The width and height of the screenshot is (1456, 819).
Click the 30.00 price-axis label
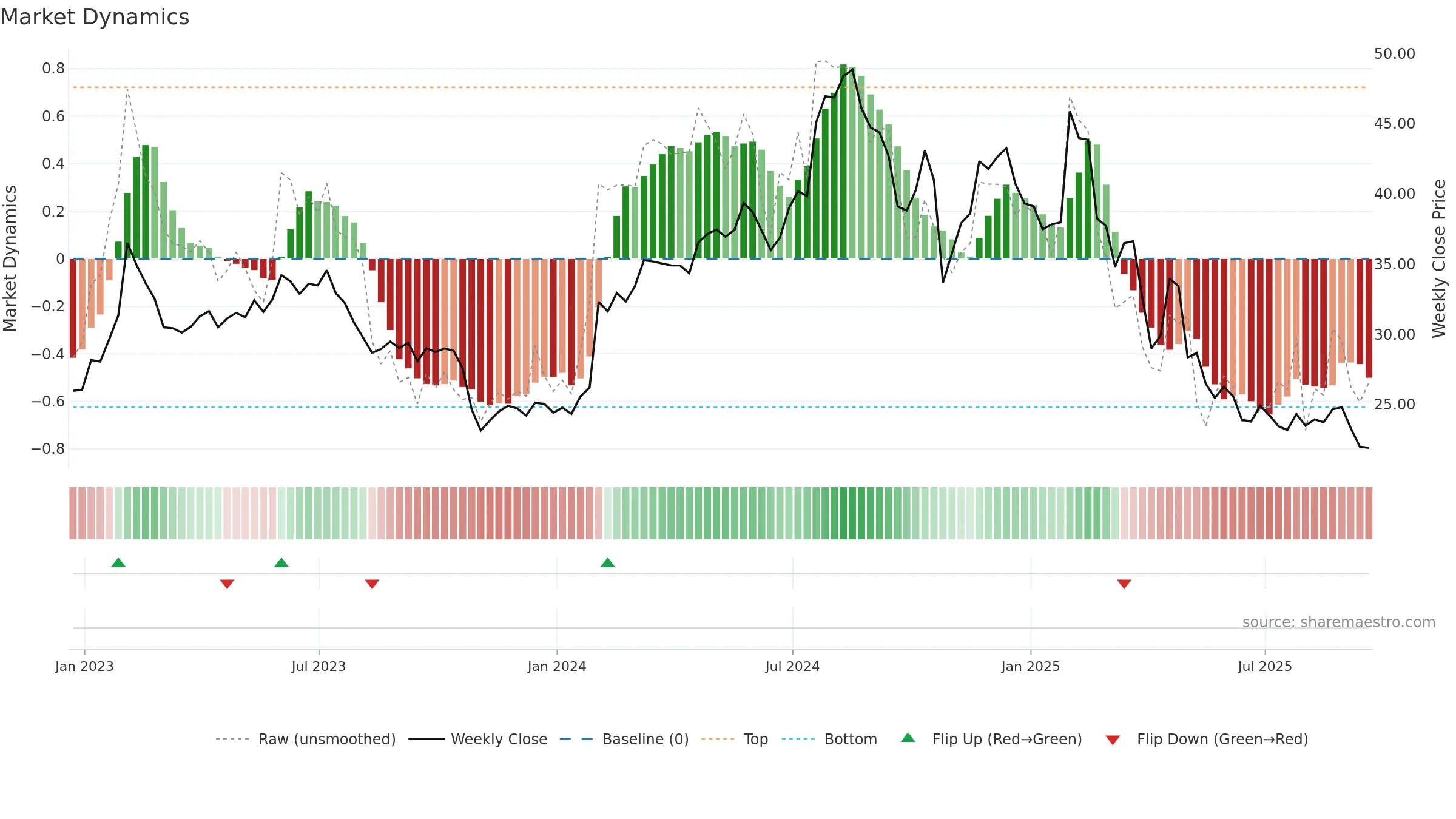pos(1395,334)
